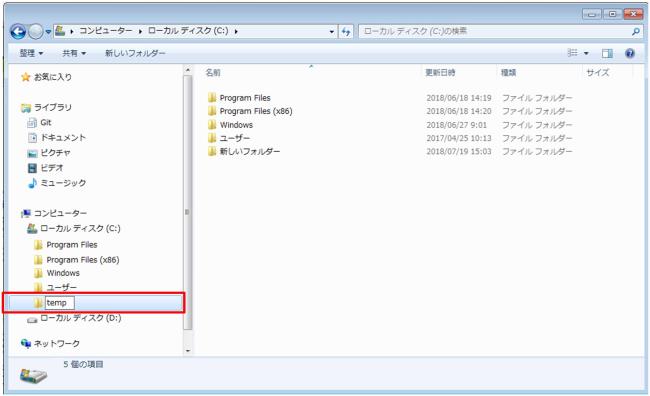Screen dimensions: 650x396
Task: Open the ドキュメント library icon
Action: pyautogui.click(x=32, y=138)
